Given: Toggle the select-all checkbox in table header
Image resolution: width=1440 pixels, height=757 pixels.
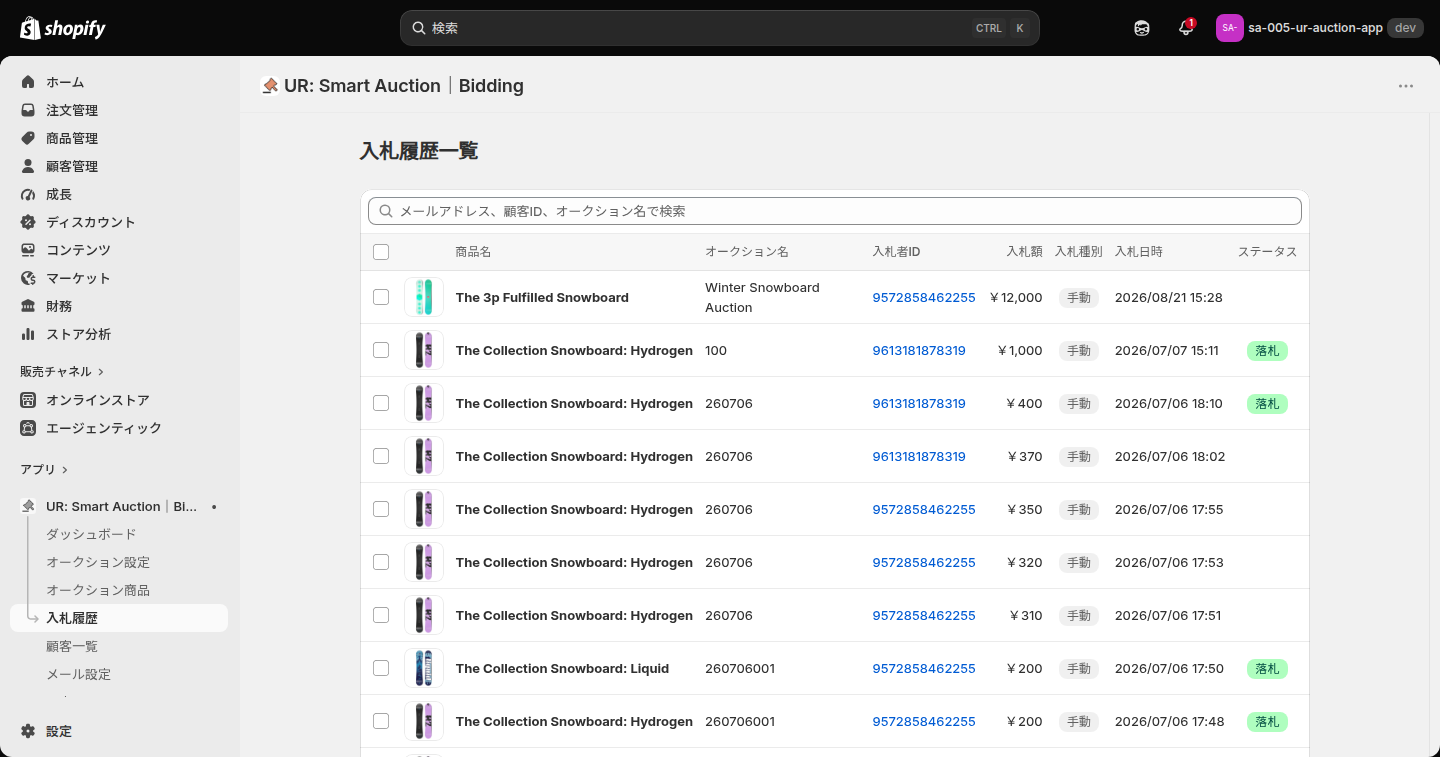Looking at the screenshot, I should (x=381, y=252).
